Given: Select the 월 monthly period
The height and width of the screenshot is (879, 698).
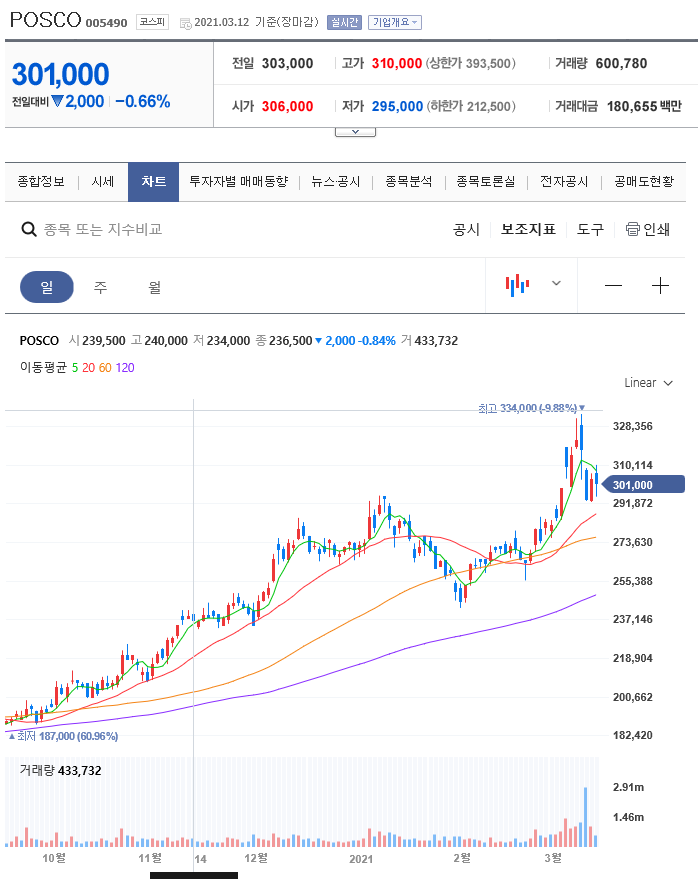Looking at the screenshot, I should (154, 288).
